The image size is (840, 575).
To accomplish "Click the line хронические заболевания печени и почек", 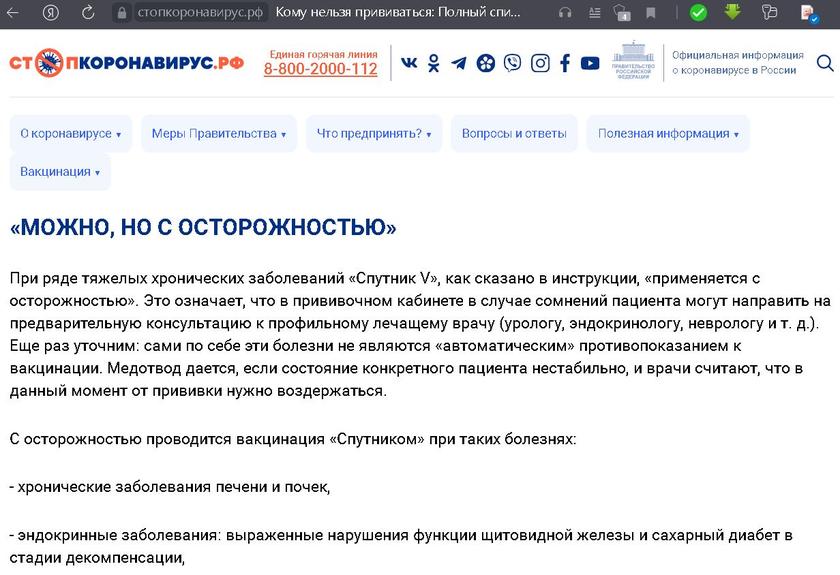I will coord(170,487).
